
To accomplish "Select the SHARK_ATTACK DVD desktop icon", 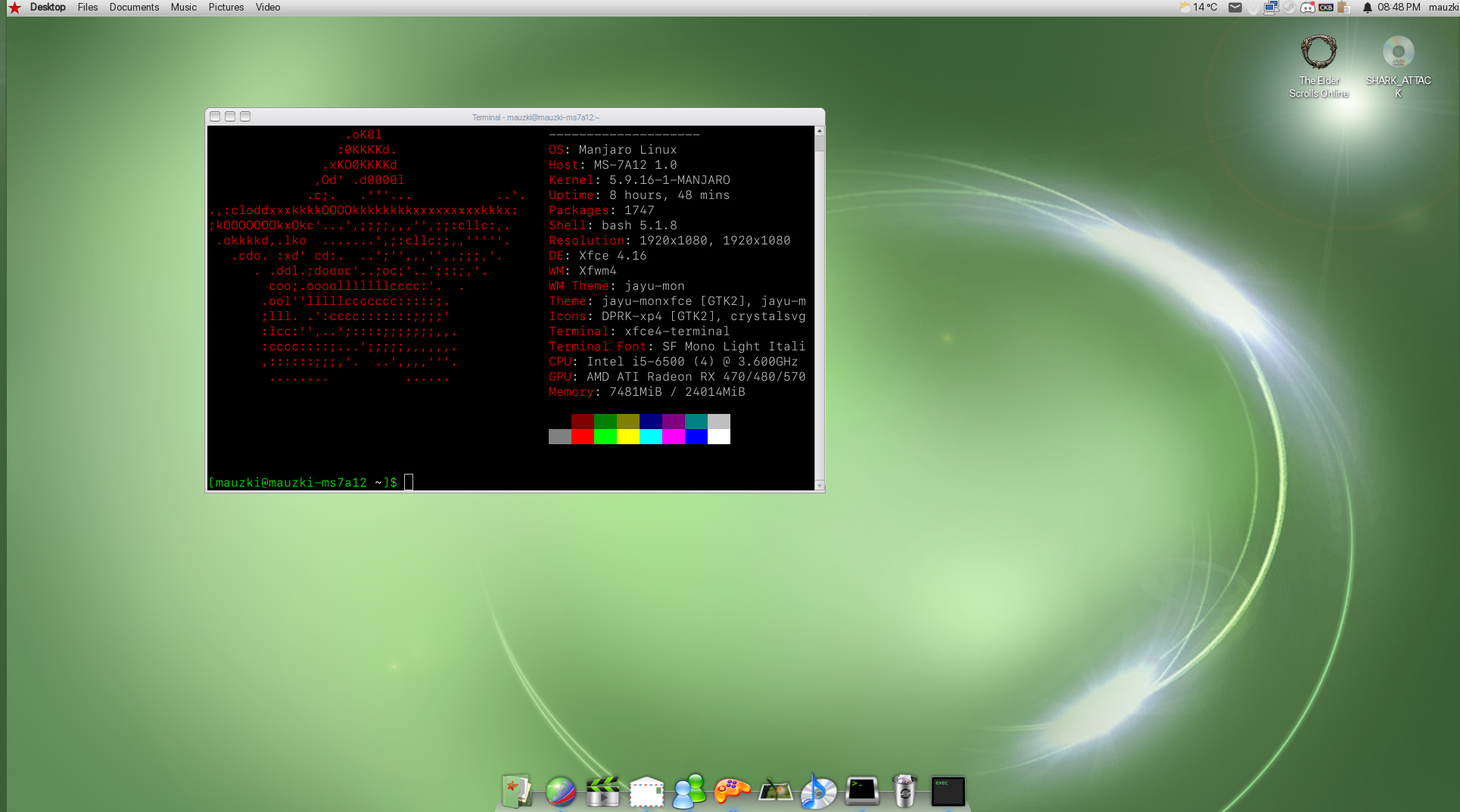I will click(1398, 67).
